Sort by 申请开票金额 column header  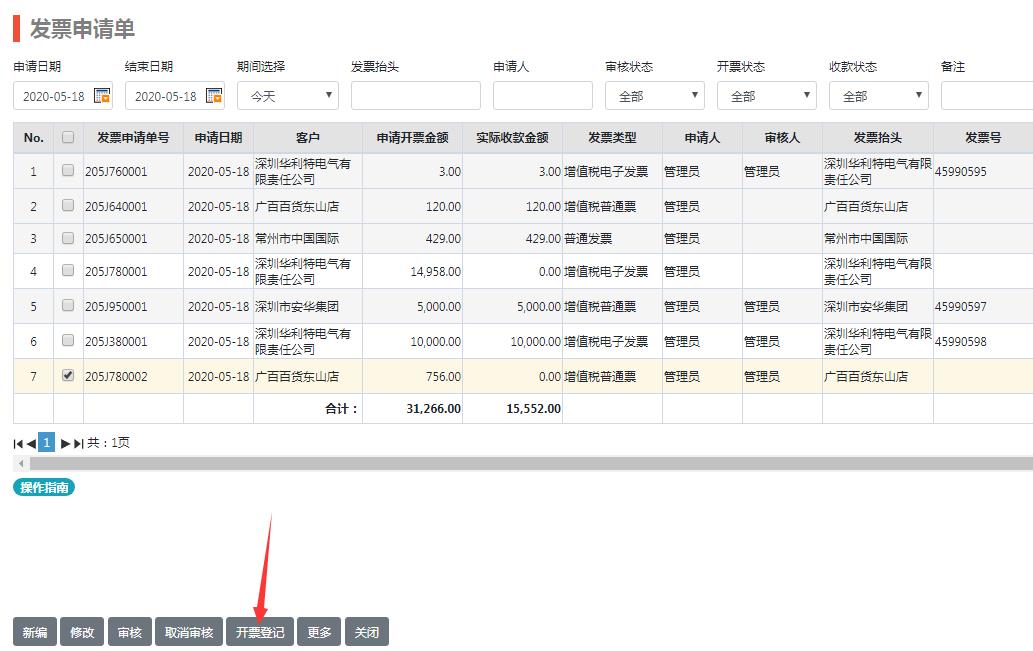[x=412, y=138]
